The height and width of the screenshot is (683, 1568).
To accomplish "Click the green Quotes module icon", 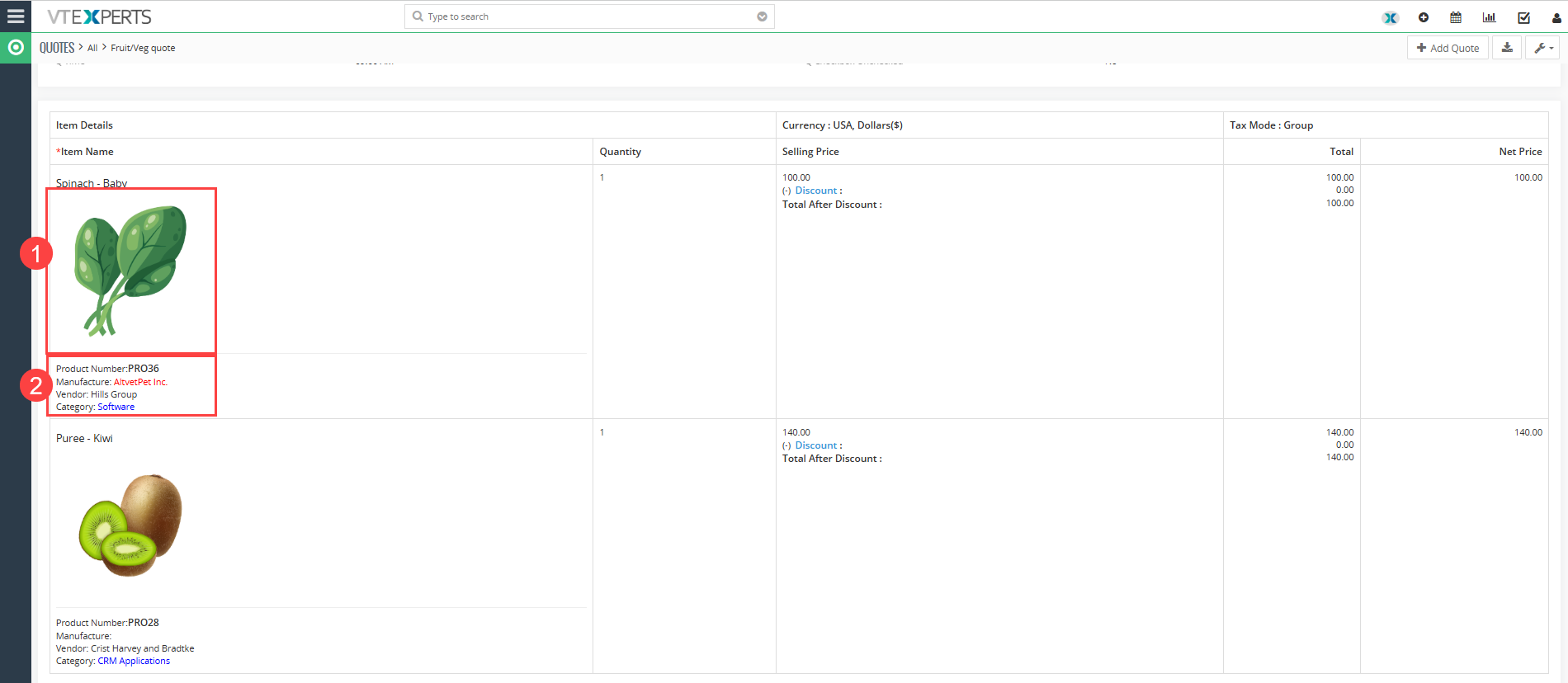I will click(x=16, y=48).
